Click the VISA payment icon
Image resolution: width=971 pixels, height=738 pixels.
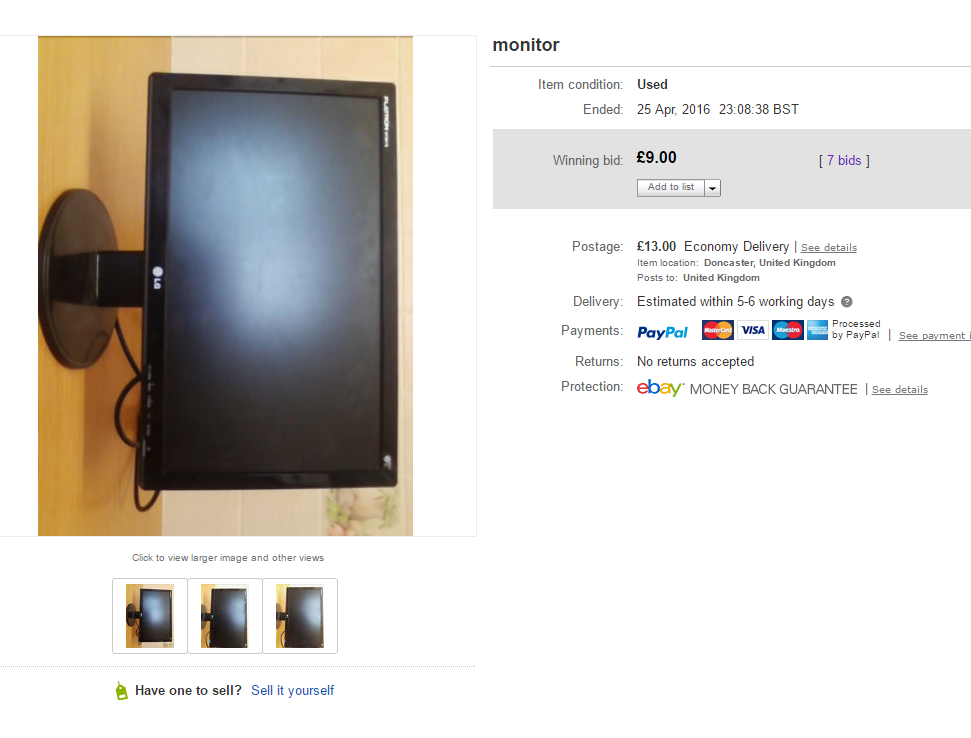coord(753,330)
